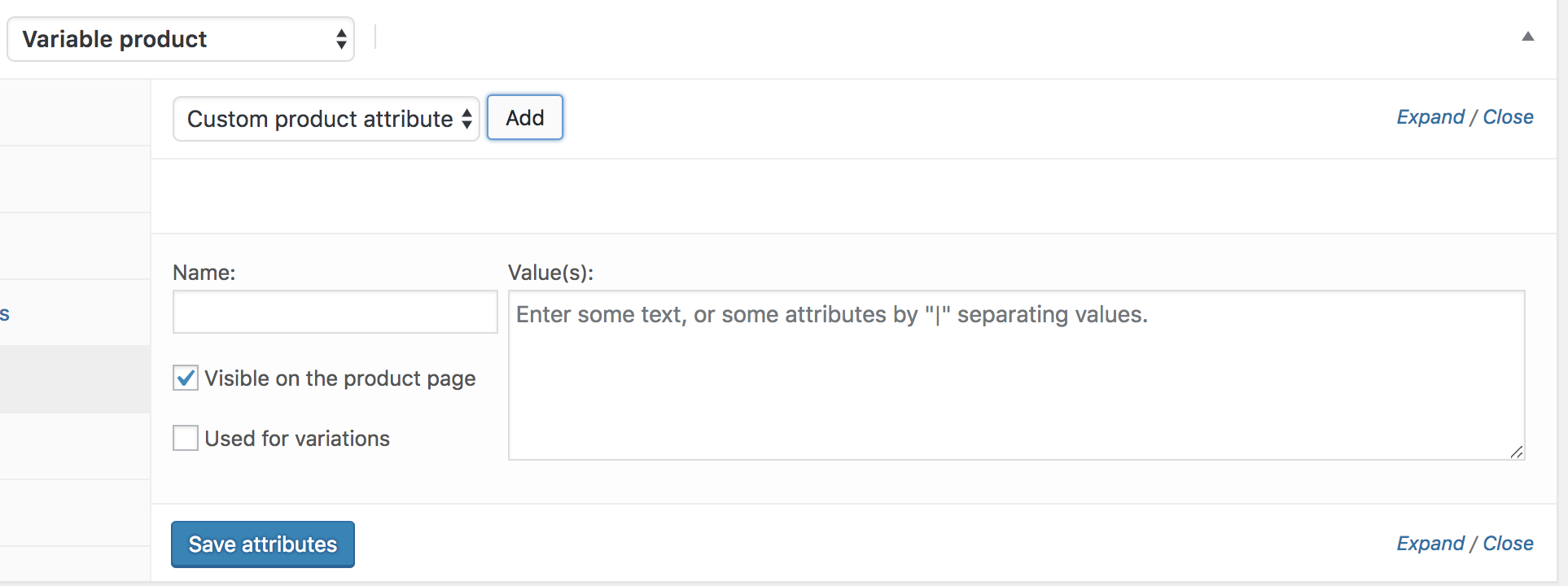Select 'Custom product attribute' from the attribute selector
1568x586 pixels.
pyautogui.click(x=324, y=118)
